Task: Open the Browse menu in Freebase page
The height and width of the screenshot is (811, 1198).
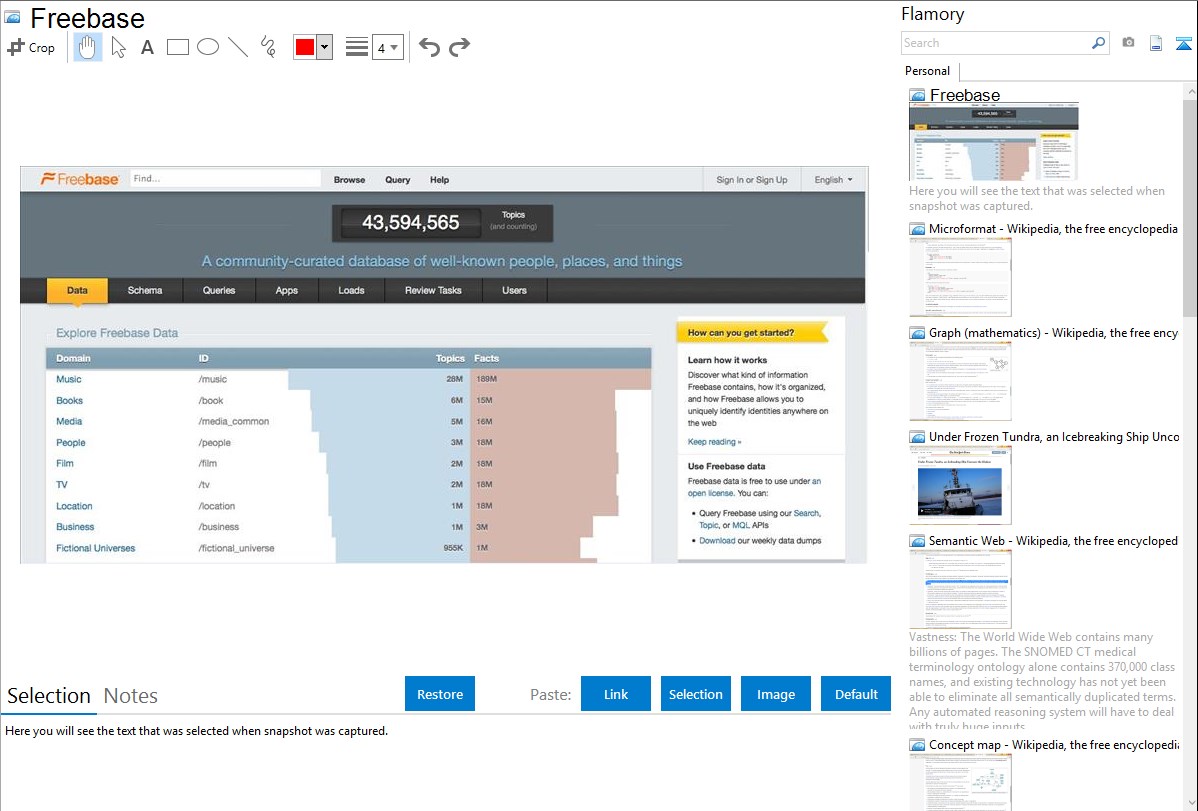Action: tap(349, 180)
